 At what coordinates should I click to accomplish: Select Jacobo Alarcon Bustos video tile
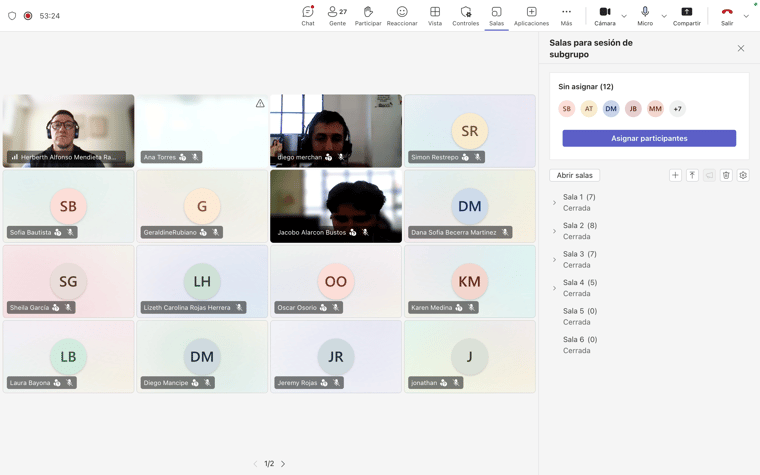pos(336,206)
